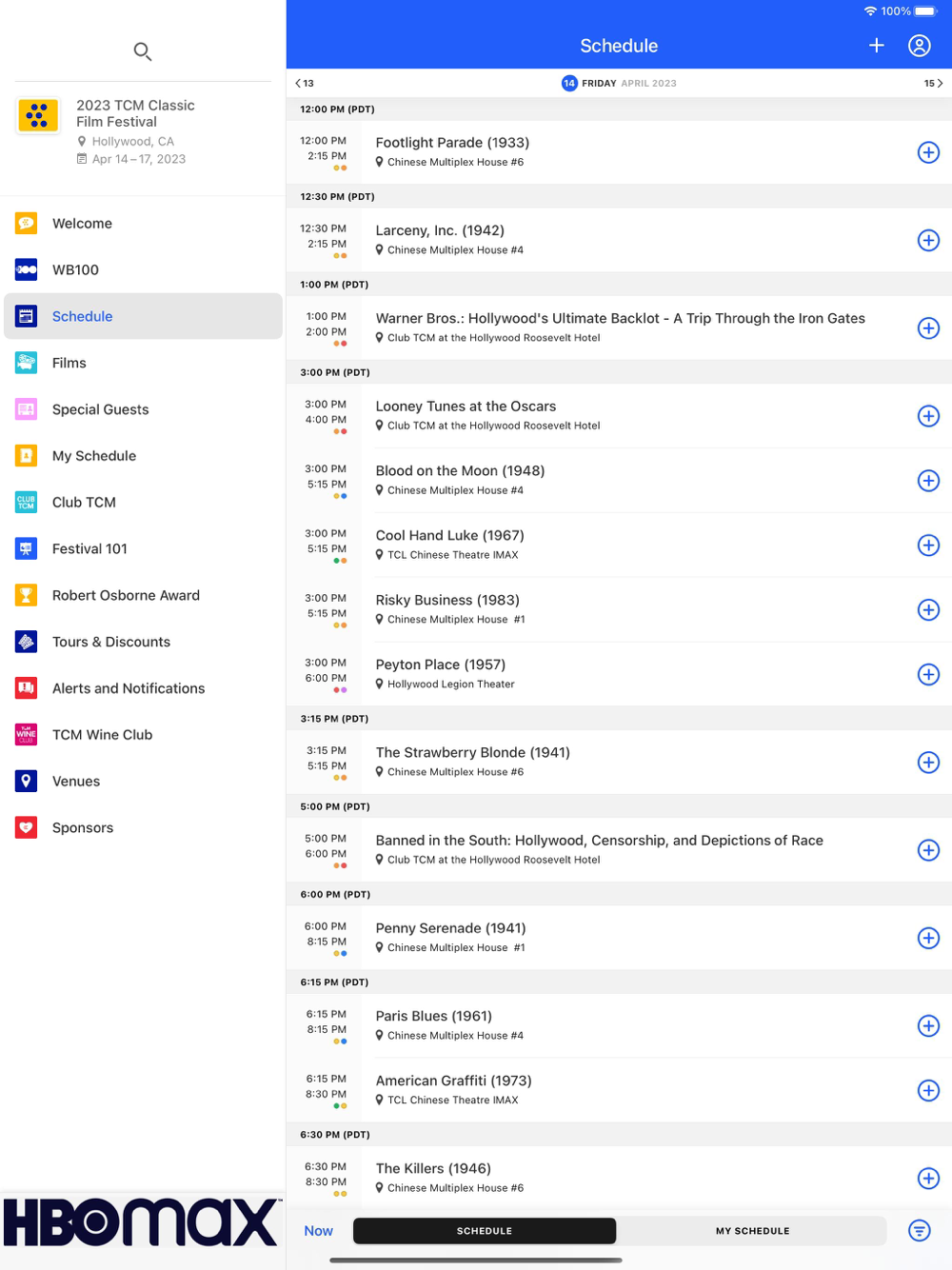Click the Robert Osborne Award trophy icon
The height and width of the screenshot is (1270, 952).
click(27, 595)
